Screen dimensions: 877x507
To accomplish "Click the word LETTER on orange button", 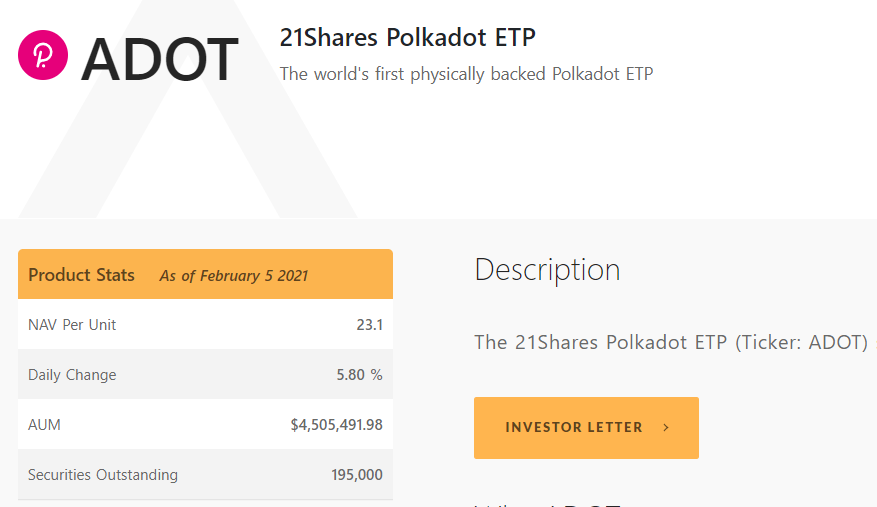I will [x=615, y=428].
